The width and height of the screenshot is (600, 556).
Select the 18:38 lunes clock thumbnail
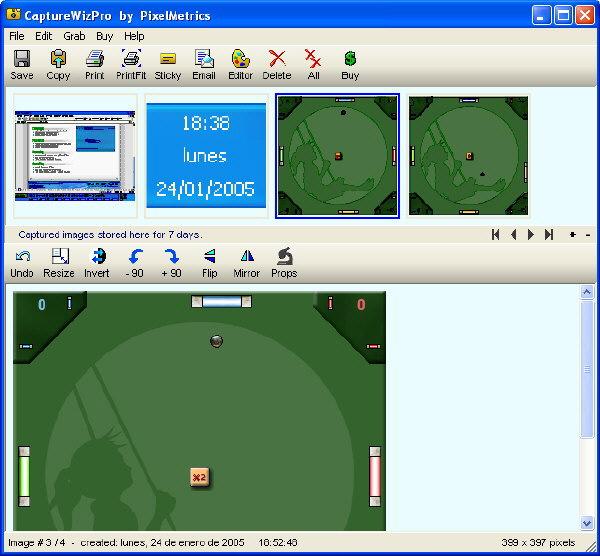[x=206, y=156]
